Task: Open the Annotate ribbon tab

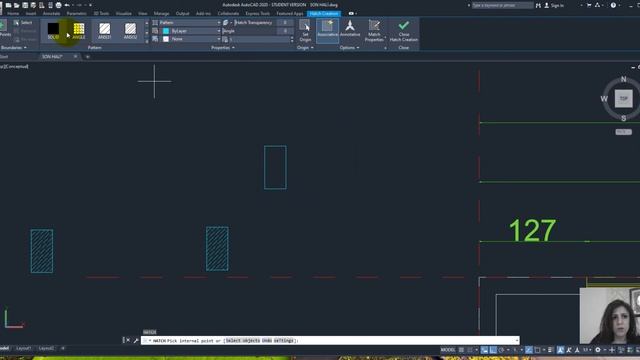Action: coord(51,13)
